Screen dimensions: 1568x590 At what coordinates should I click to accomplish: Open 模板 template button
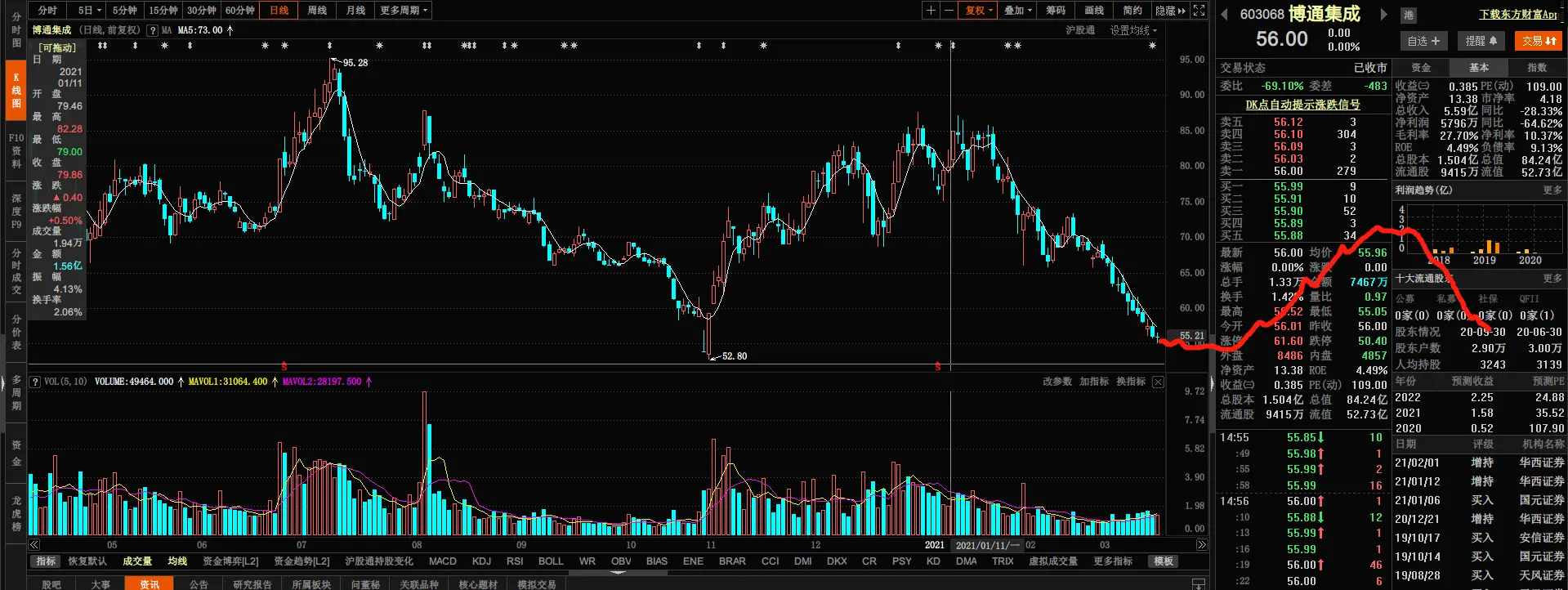1164,561
